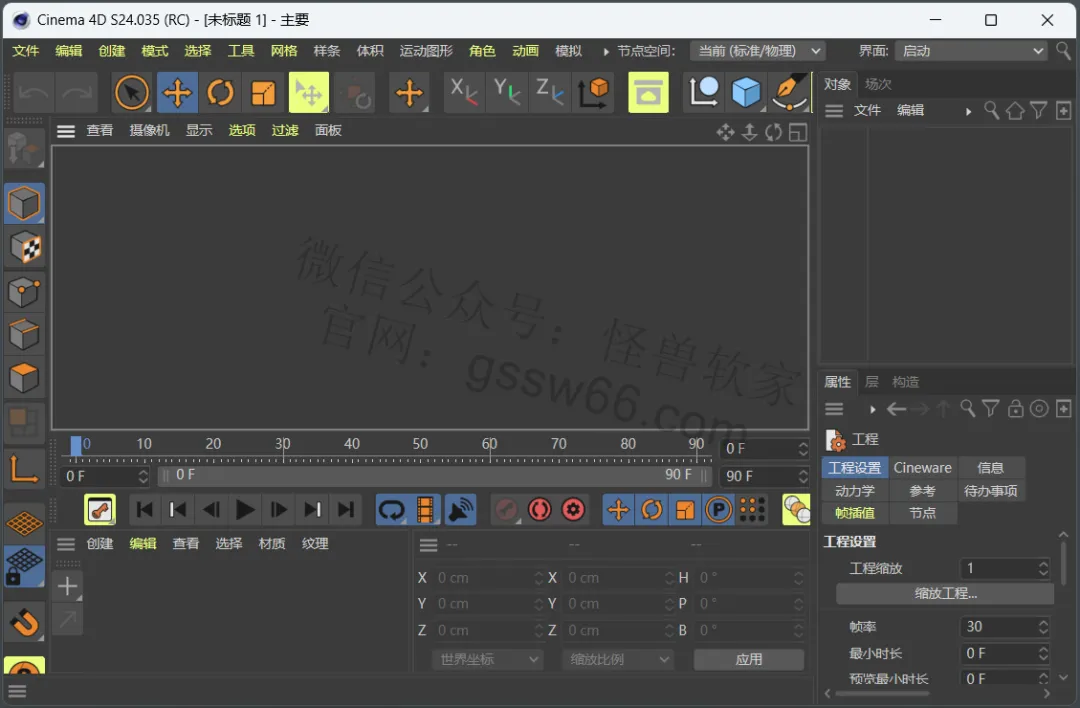The height and width of the screenshot is (708, 1080).
Task: Open the 界面 layout dropdown
Action: pos(971,51)
